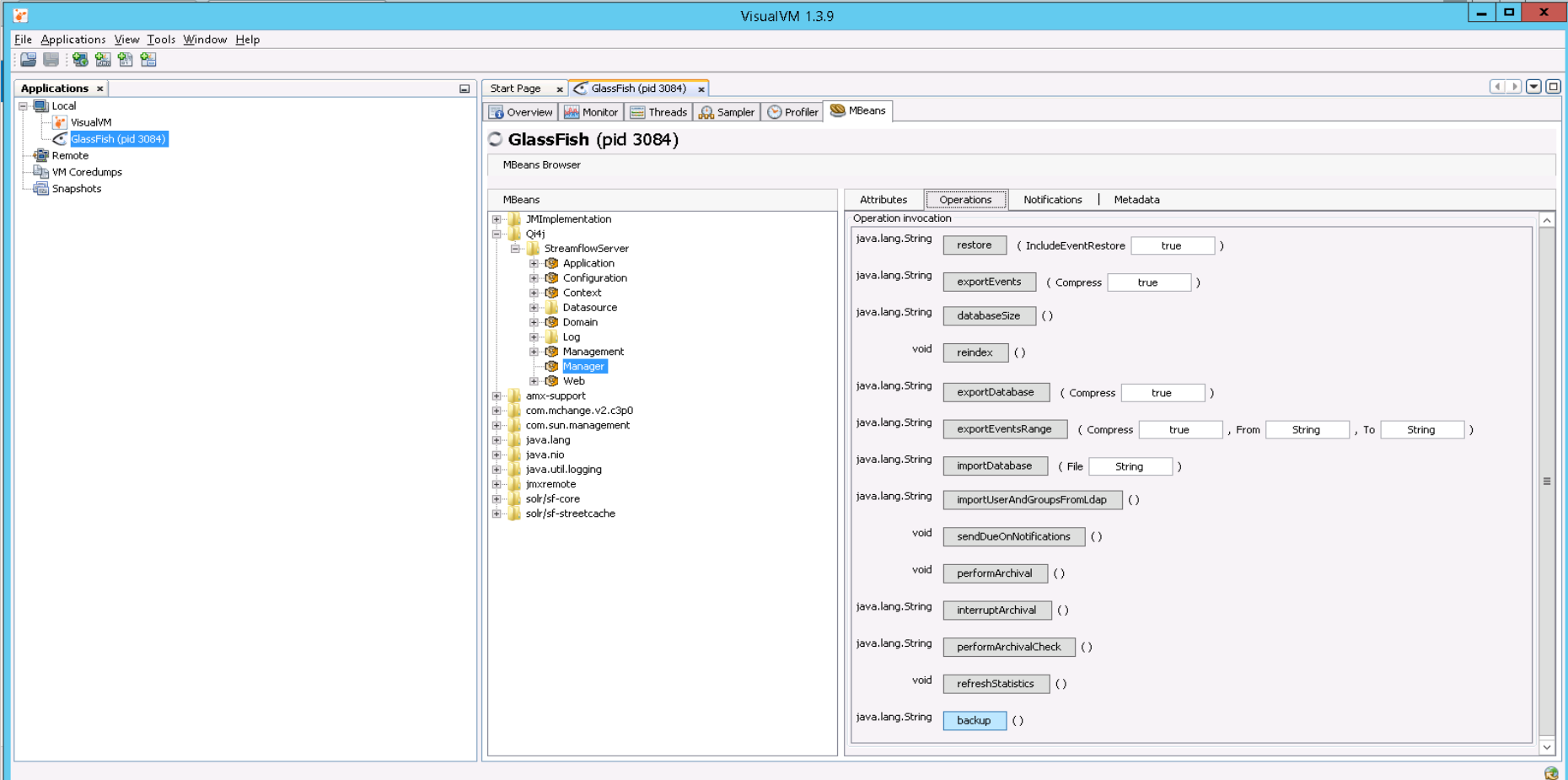Select GlassFish (pid 3084) in Applications tree
This screenshot has width=1568, height=780.
click(118, 139)
